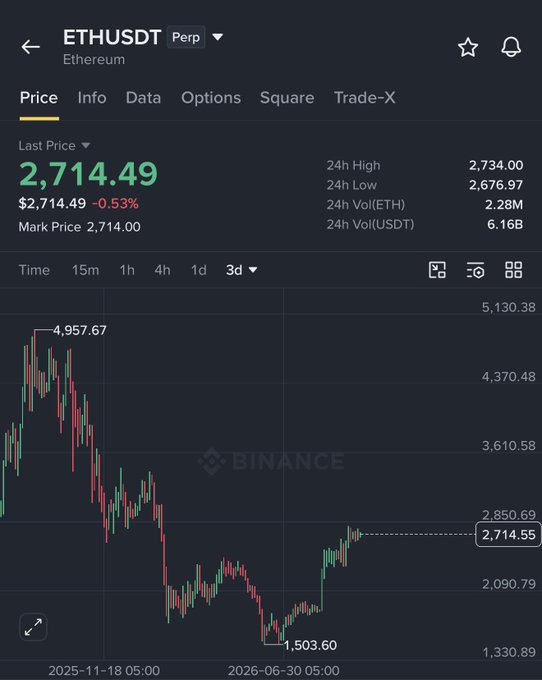Select the 1h interval
This screenshot has height=680, width=542.
tap(127, 270)
